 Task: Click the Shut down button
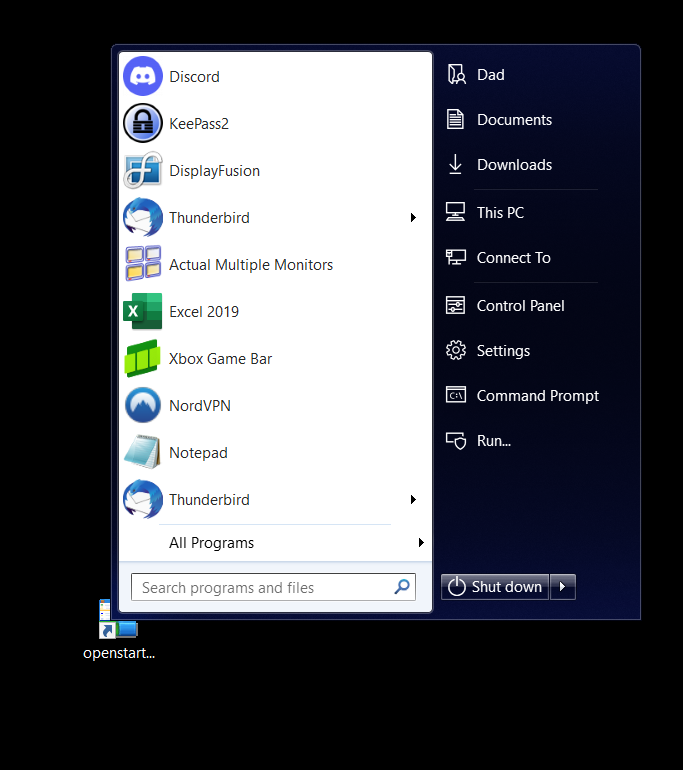495,586
